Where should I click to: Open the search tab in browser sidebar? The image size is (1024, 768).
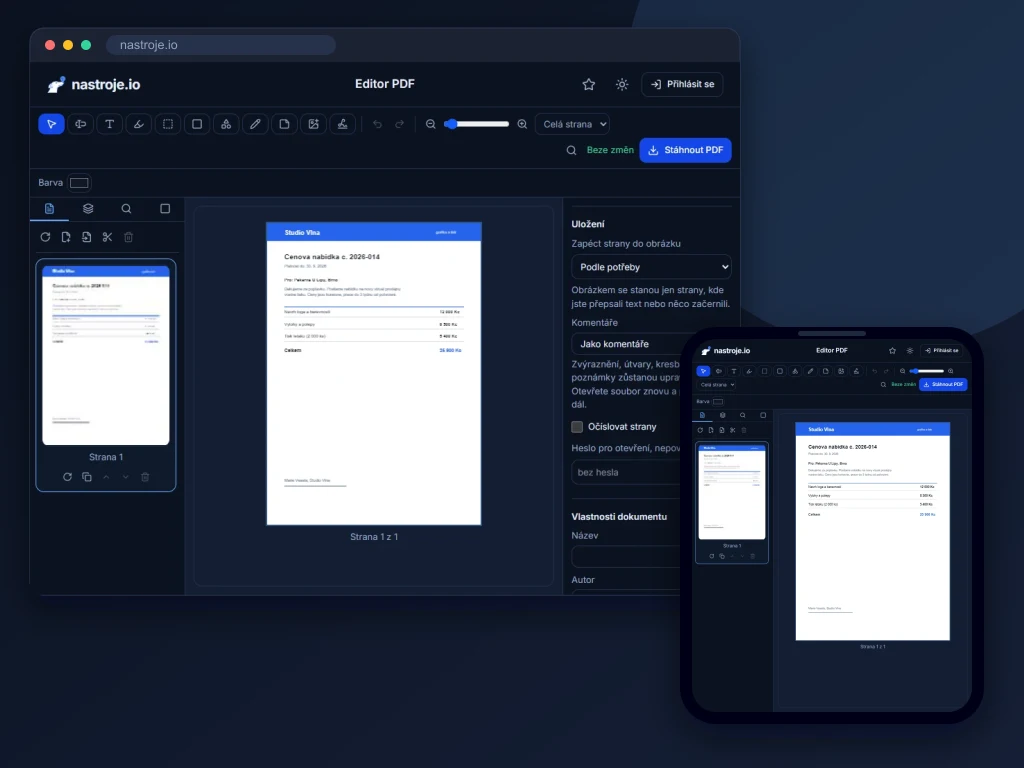click(x=126, y=208)
